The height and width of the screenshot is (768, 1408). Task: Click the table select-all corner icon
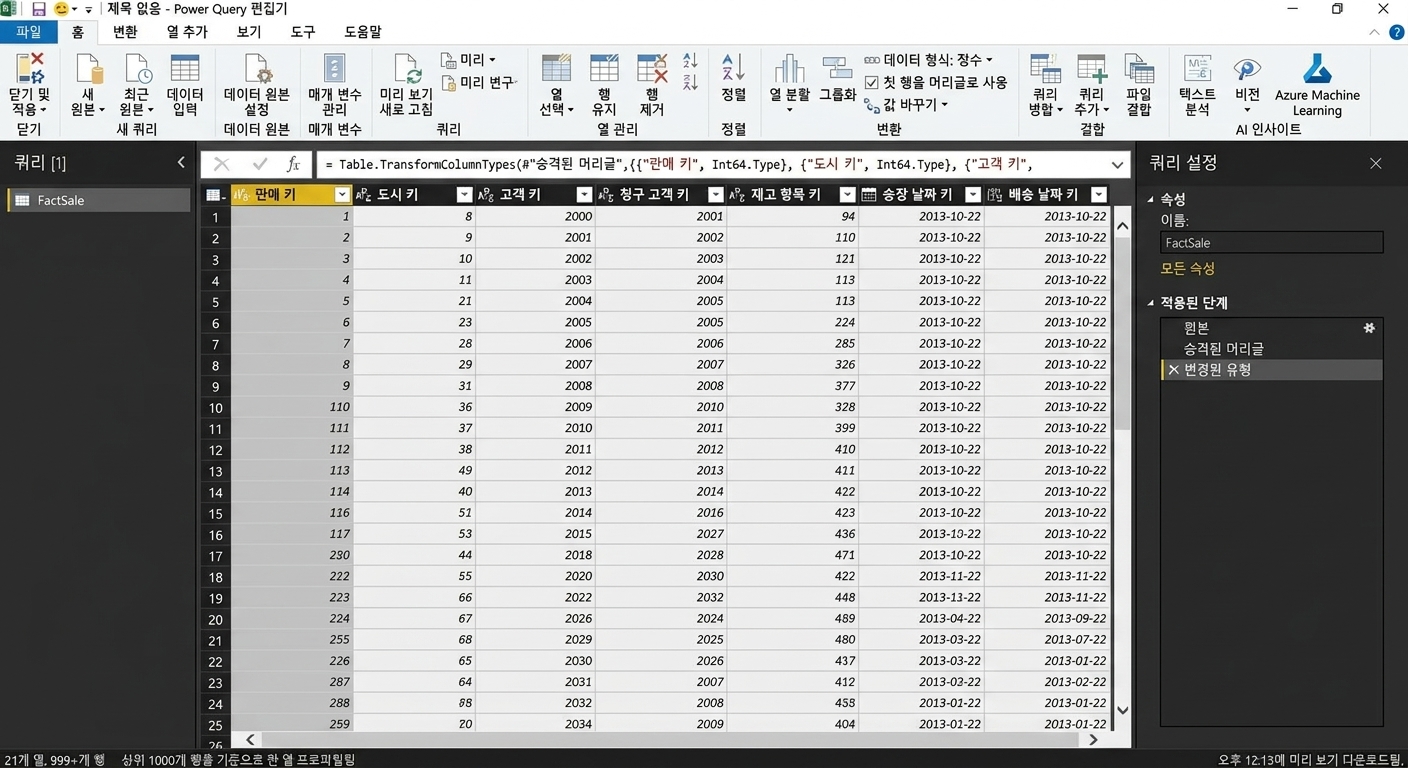coord(215,195)
